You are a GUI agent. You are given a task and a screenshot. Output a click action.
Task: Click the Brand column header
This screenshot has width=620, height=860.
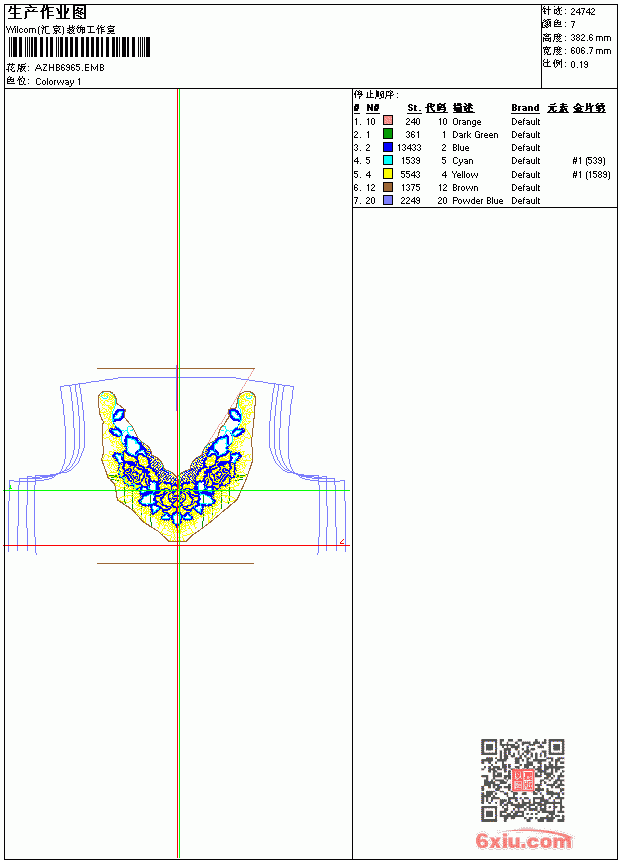(x=525, y=108)
